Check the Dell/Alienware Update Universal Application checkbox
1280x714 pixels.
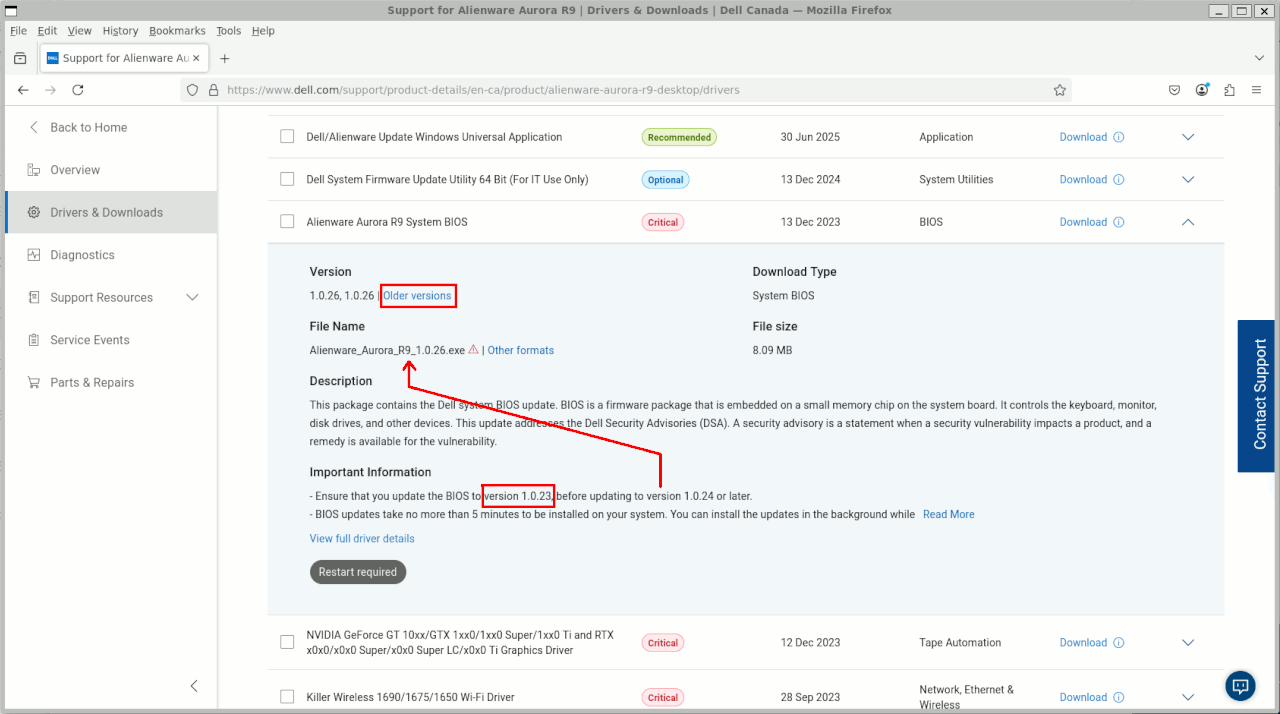(x=287, y=137)
